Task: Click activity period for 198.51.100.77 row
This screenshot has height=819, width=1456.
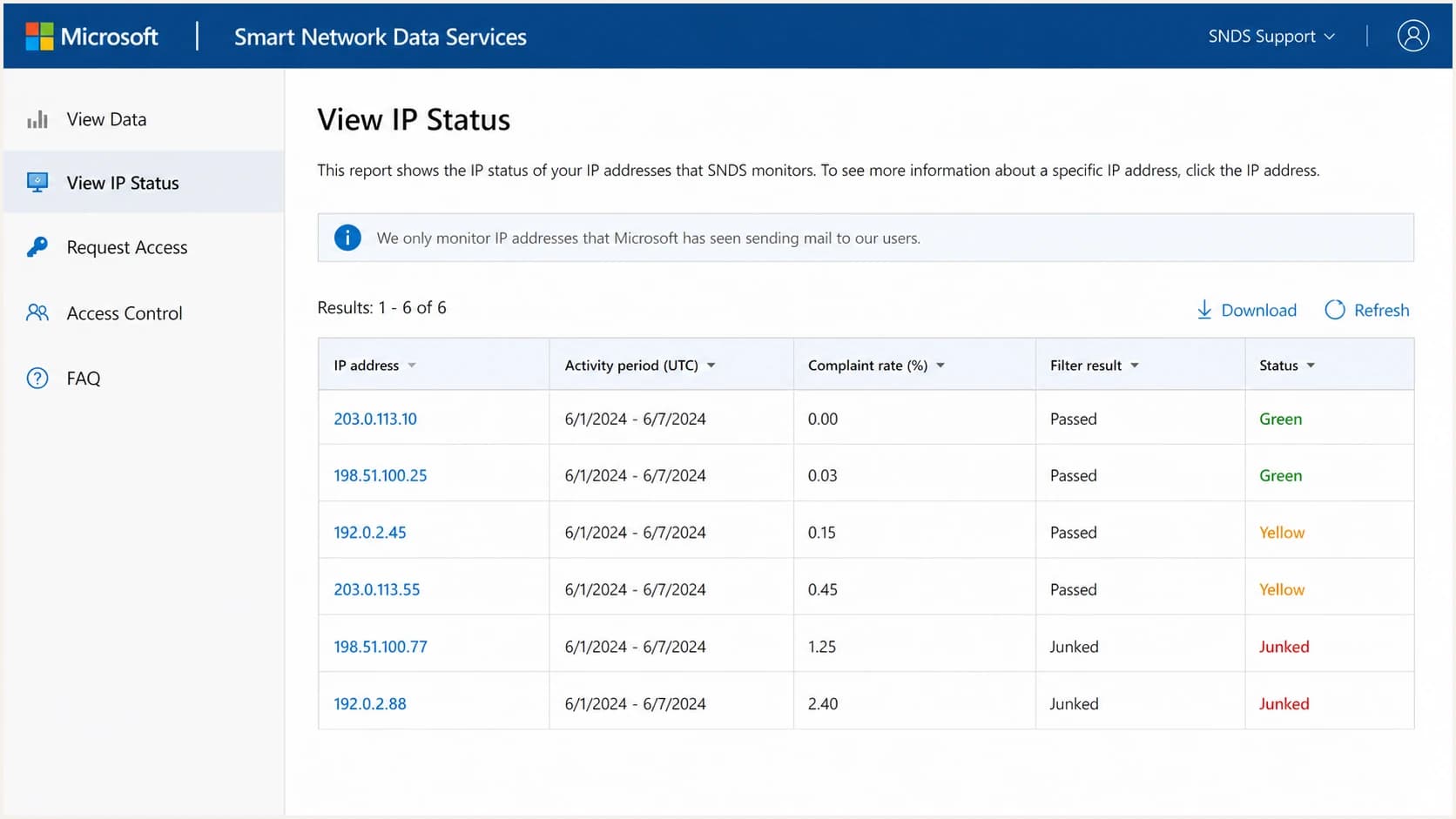Action: (636, 647)
